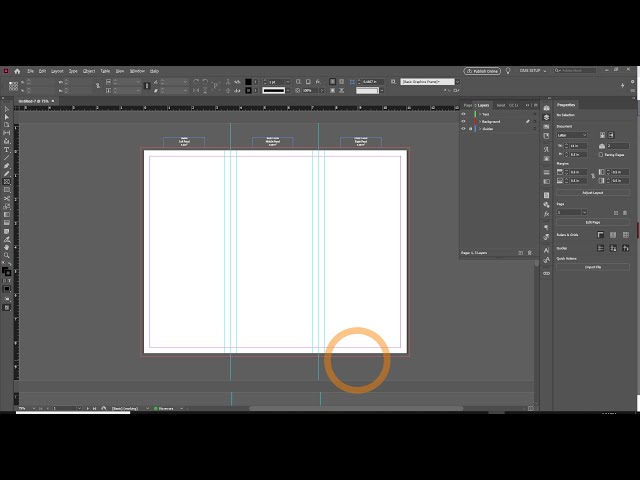Select the Zoom tool
Viewport: 640px width, 480px height.
coord(7,256)
